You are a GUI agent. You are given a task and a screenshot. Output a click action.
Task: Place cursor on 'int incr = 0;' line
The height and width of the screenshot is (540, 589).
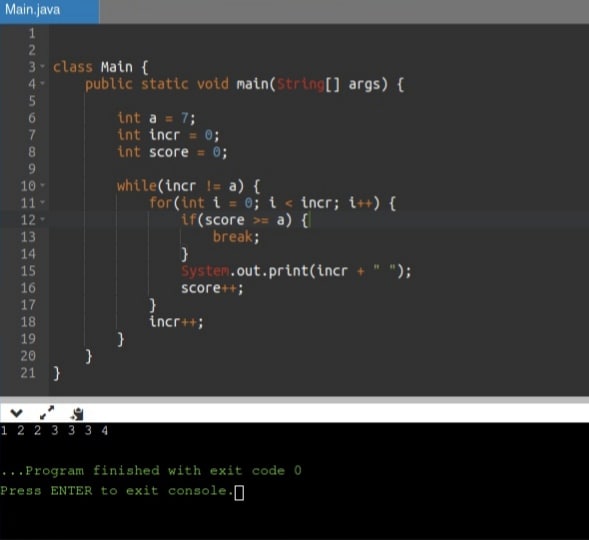tap(168, 135)
